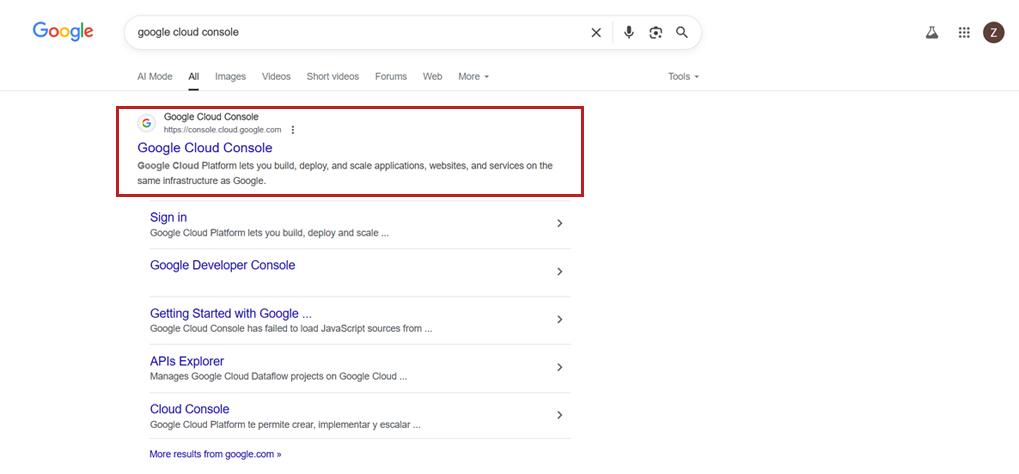Click into the search input field
Image resolution: width=1019 pixels, height=474 pixels.
tap(357, 33)
